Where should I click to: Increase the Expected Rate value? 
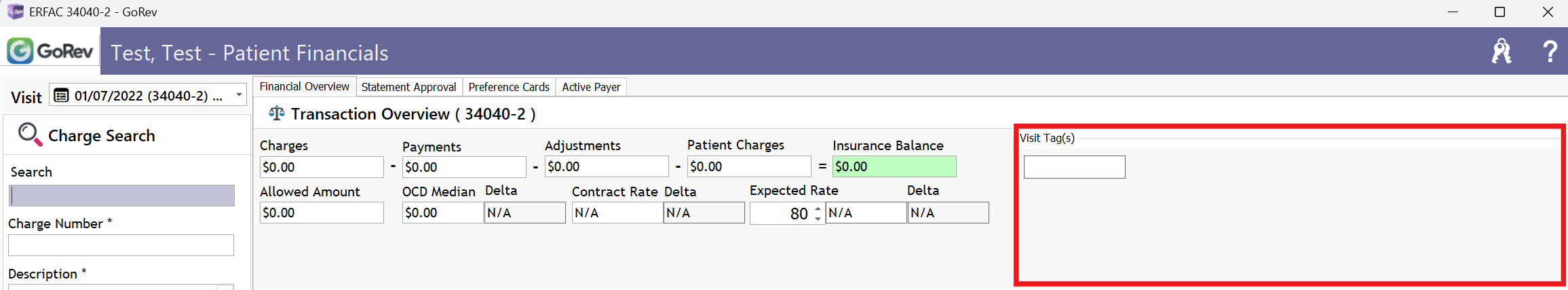(x=818, y=209)
